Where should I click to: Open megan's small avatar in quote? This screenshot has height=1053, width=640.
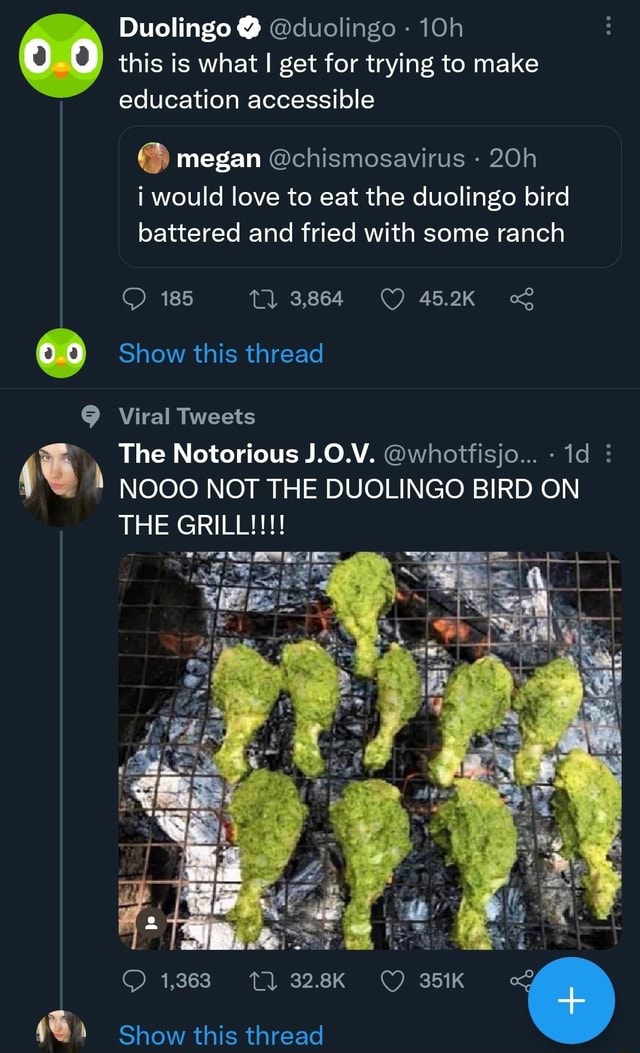[154, 158]
